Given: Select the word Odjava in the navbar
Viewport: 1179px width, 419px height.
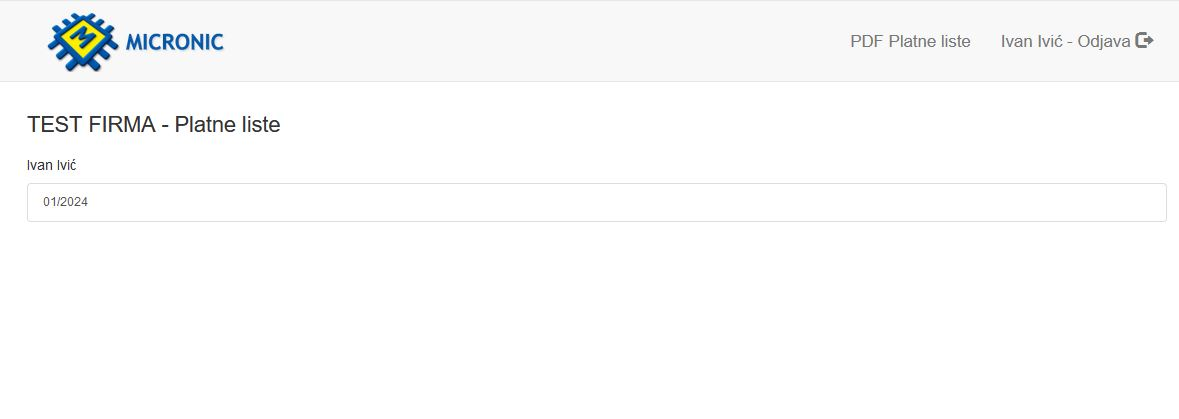Looking at the screenshot, I should 1104,41.
